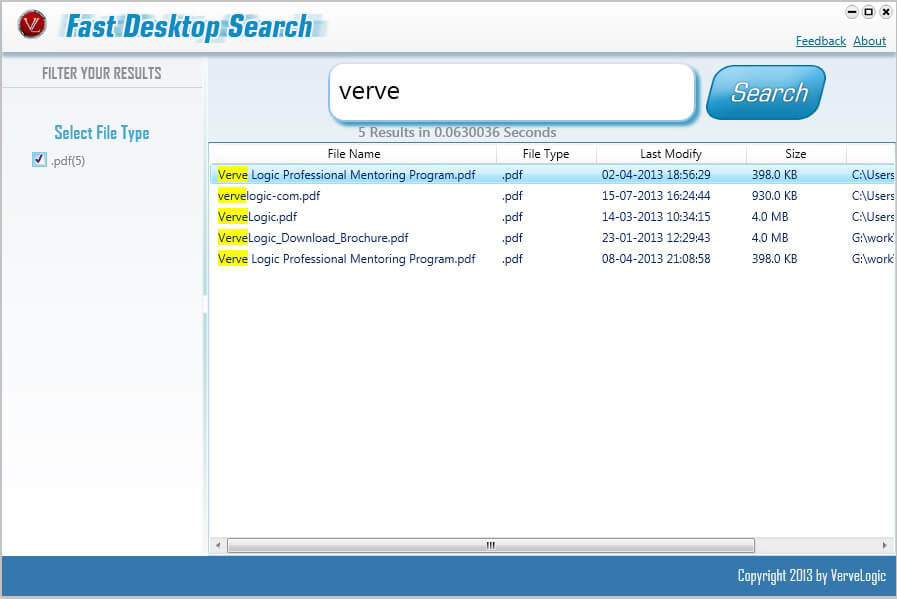Select VerveLogic_Download_Brochure.pdf in results
This screenshot has height=599, width=897.
[313, 238]
